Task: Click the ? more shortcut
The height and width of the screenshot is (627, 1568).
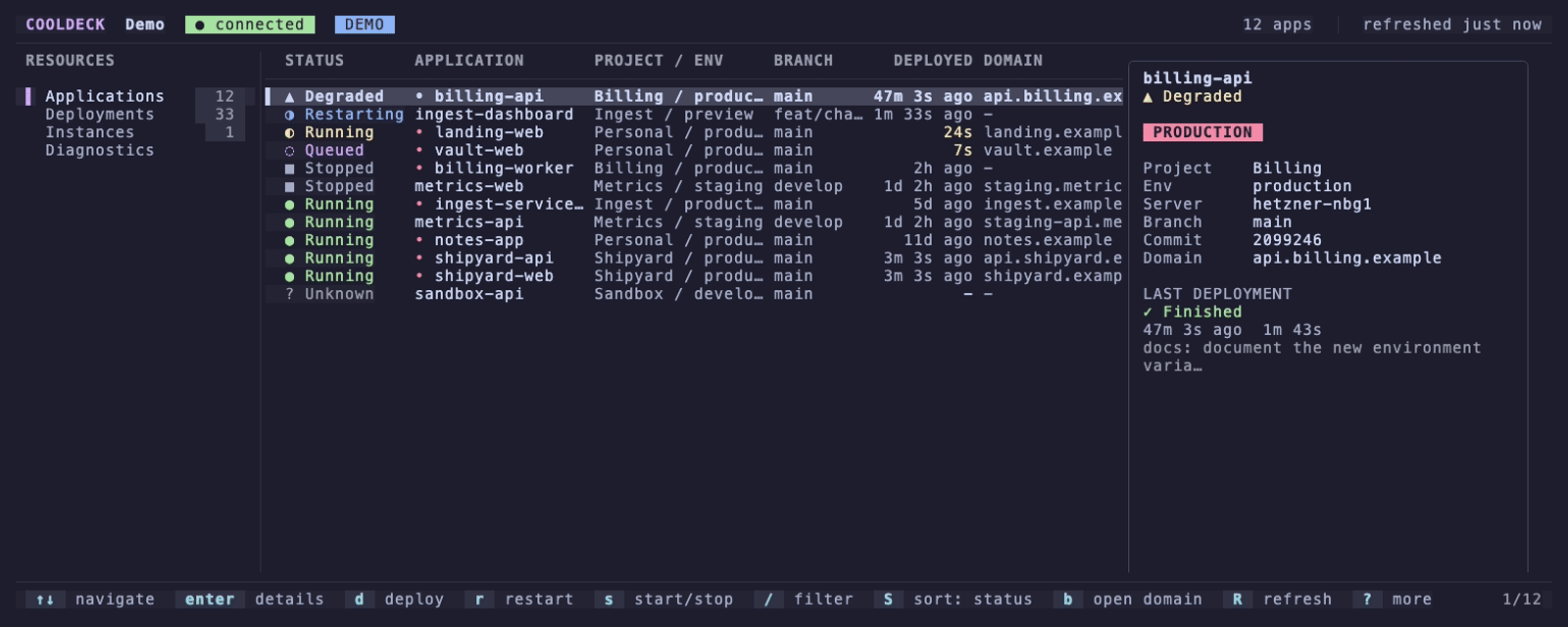Action: point(1393,600)
